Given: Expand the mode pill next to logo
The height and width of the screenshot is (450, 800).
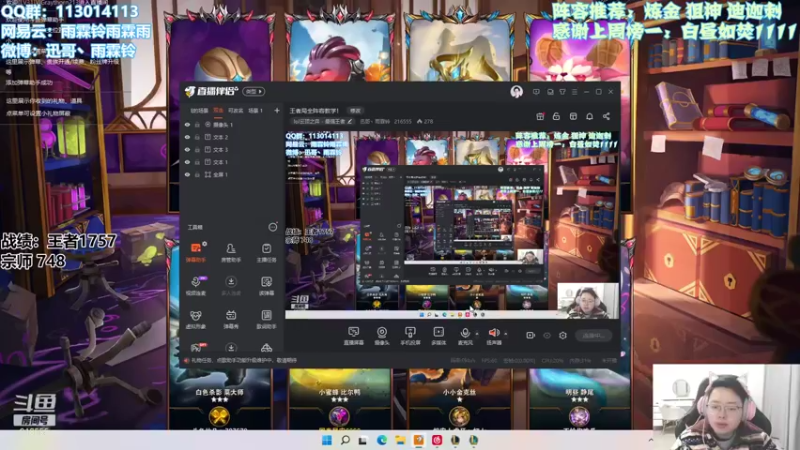Looking at the screenshot, I should (x=254, y=91).
